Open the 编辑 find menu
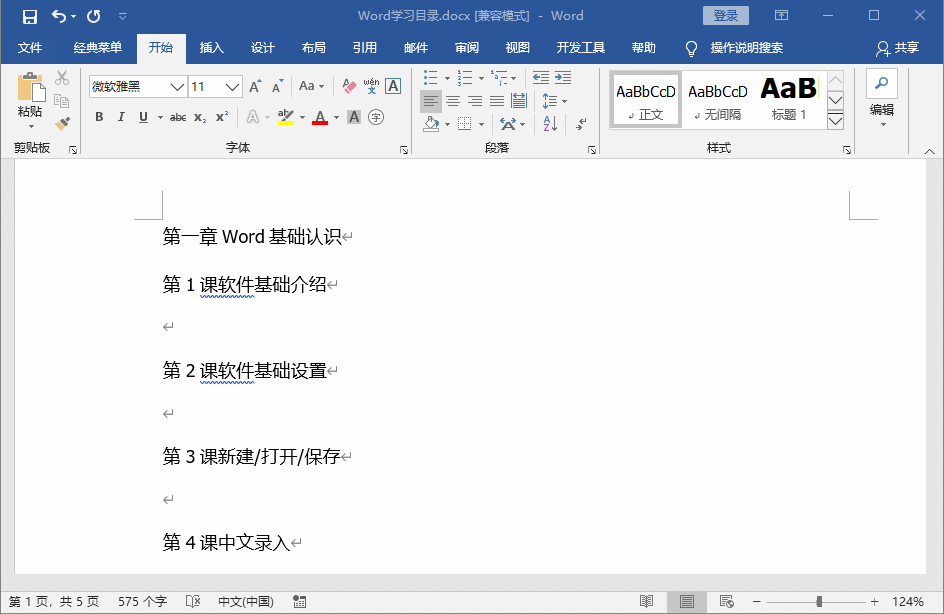 click(x=882, y=99)
